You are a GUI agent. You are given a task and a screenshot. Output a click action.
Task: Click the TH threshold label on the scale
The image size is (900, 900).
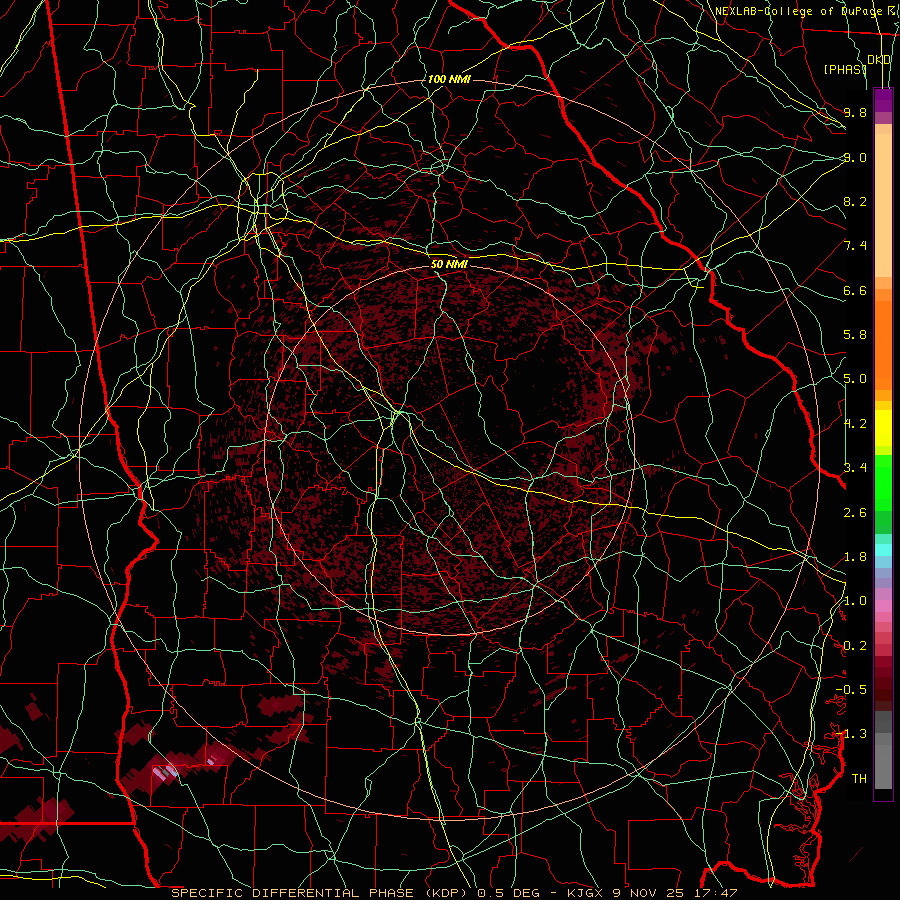859,779
